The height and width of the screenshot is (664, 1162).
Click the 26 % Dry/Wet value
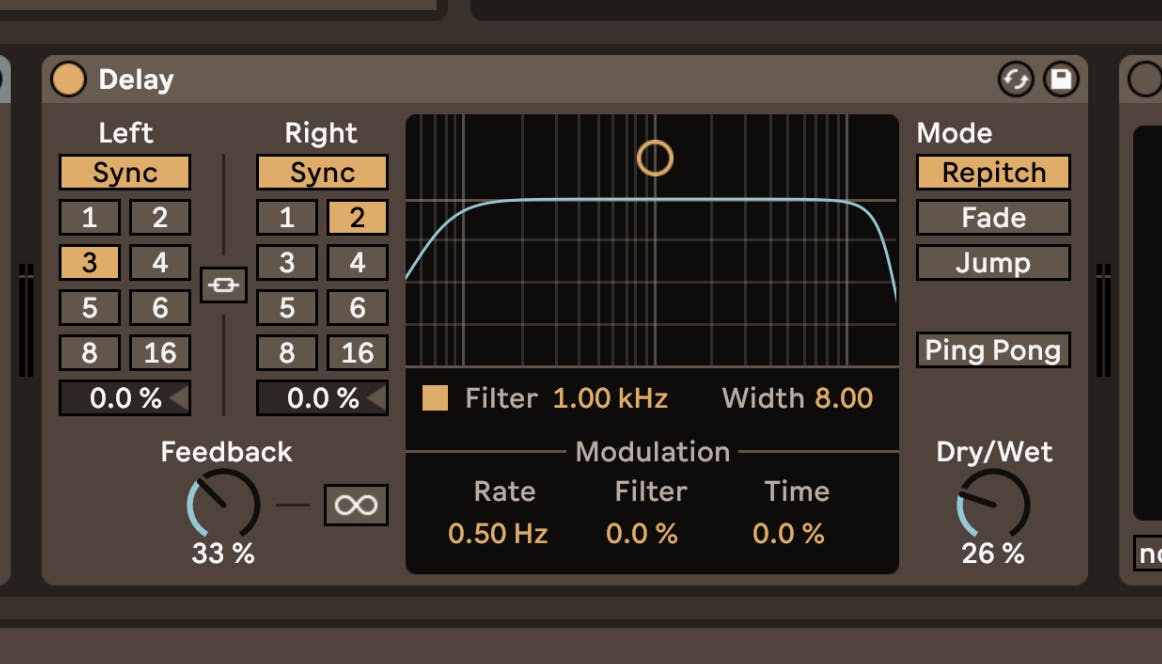click(993, 553)
